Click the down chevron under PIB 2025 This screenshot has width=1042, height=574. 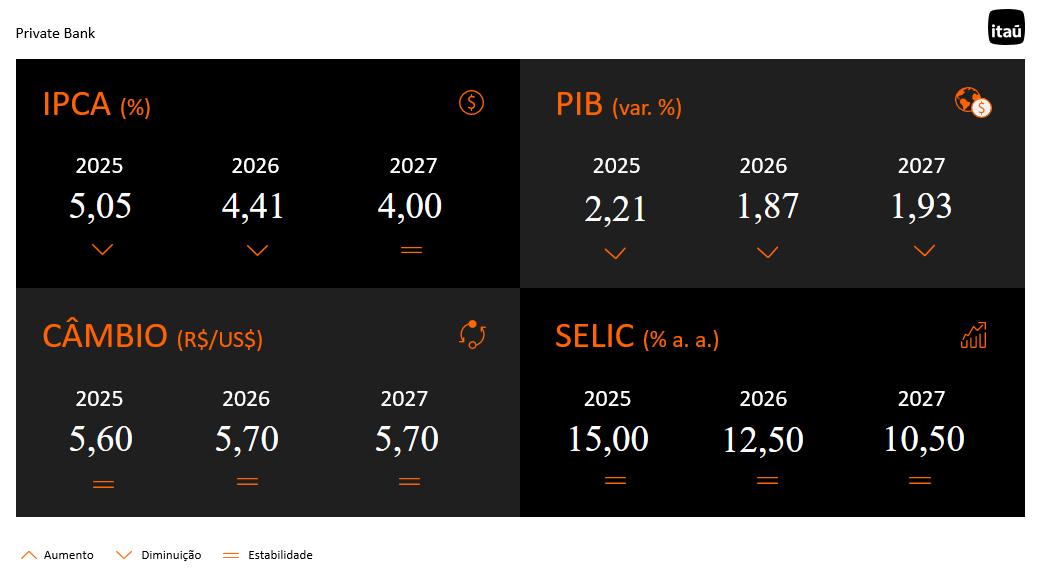[616, 253]
